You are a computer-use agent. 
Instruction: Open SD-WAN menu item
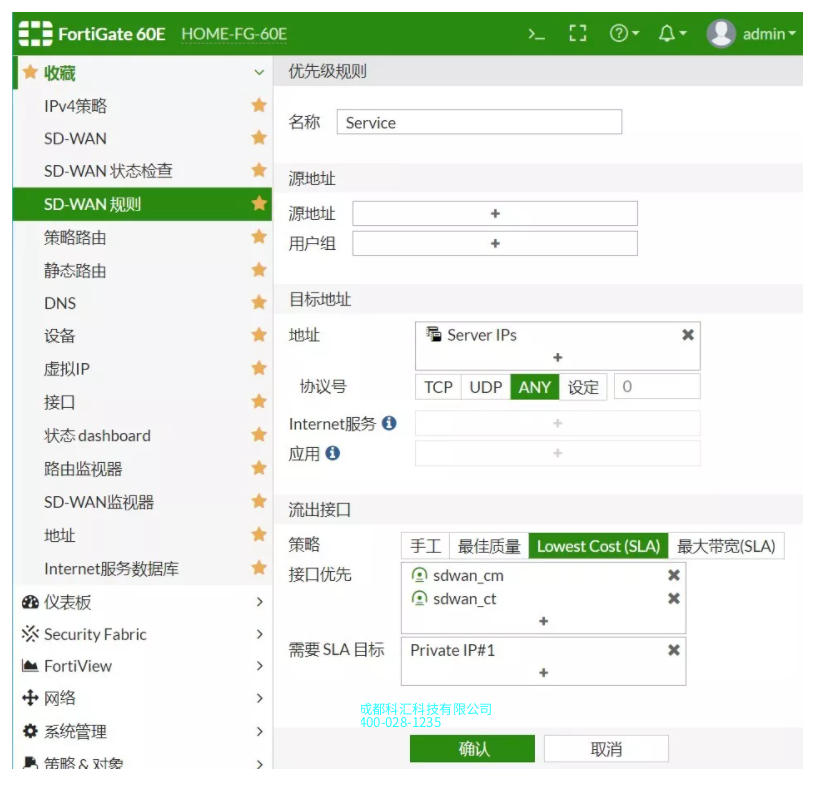[x=75, y=138]
